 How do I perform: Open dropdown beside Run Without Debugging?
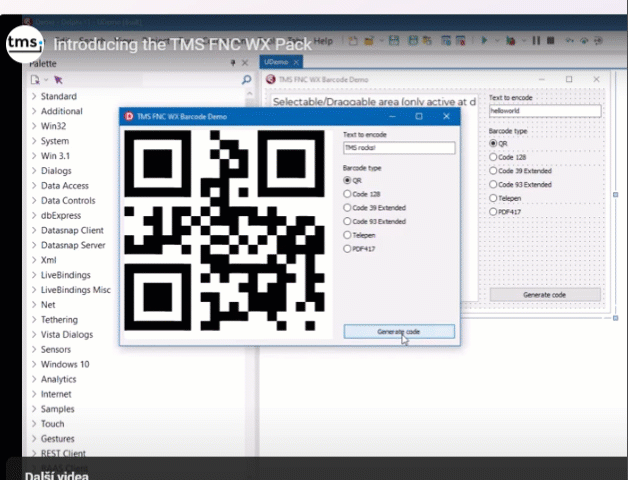(x=523, y=40)
